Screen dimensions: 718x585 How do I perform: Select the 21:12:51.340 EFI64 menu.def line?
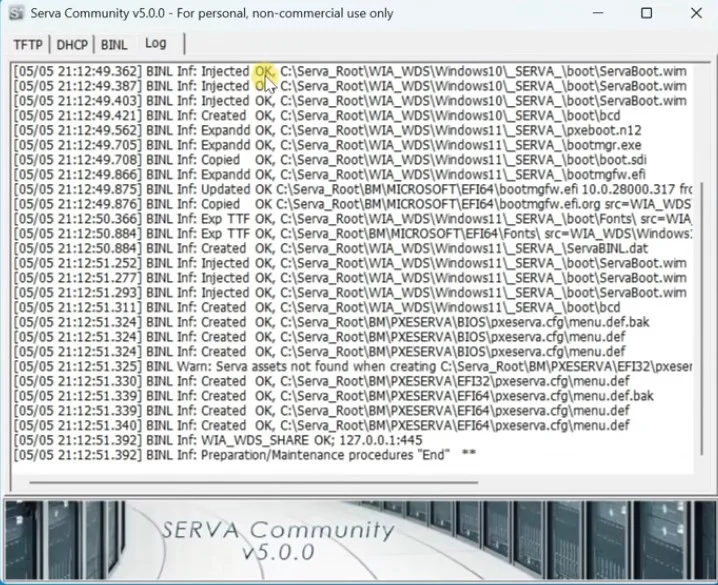pyautogui.click(x=321, y=425)
